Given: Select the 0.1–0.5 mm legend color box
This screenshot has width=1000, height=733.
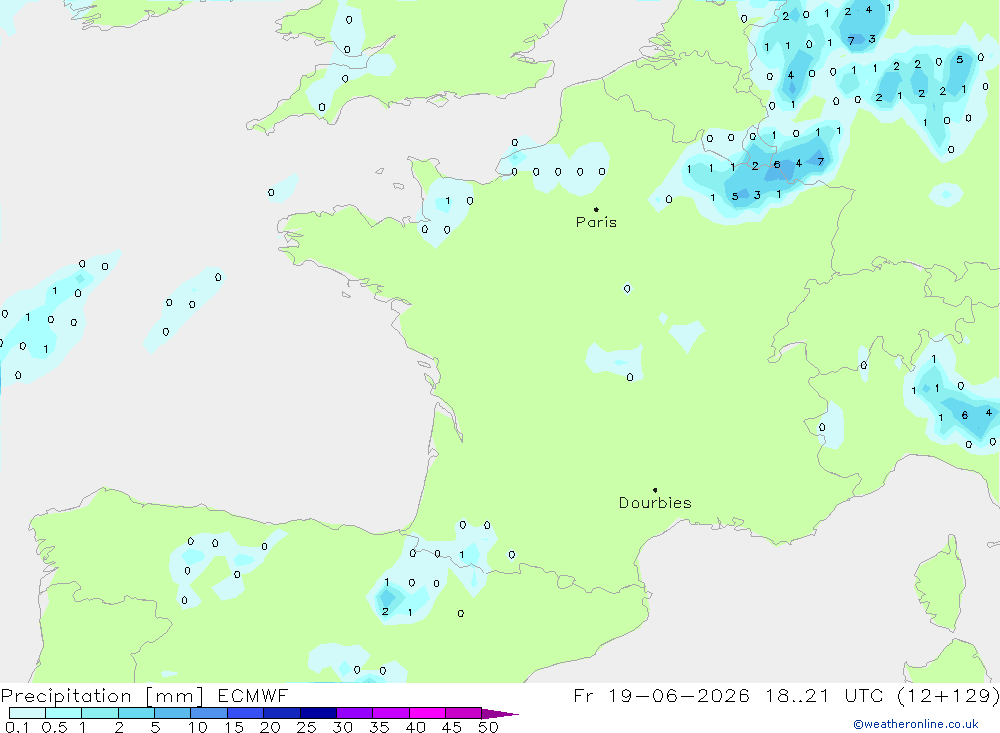Looking at the screenshot, I should point(27,713).
